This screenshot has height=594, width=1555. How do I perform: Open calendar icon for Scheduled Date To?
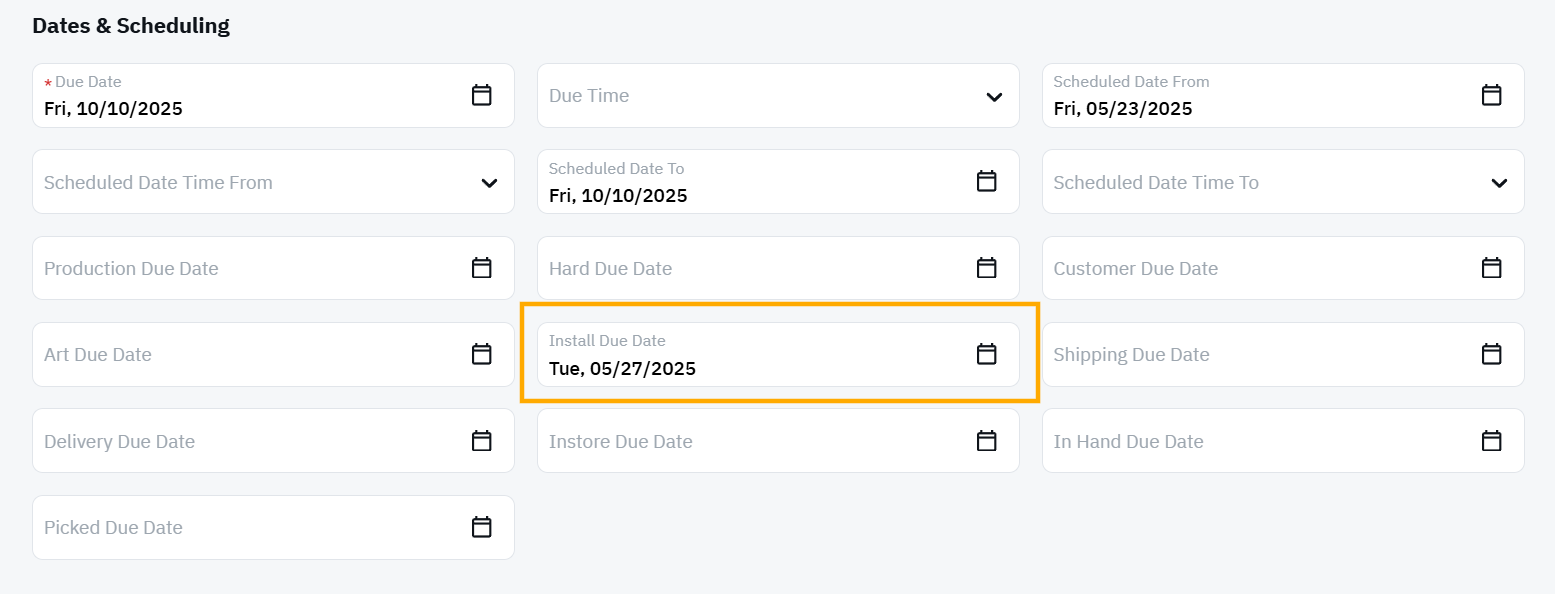coord(986,181)
